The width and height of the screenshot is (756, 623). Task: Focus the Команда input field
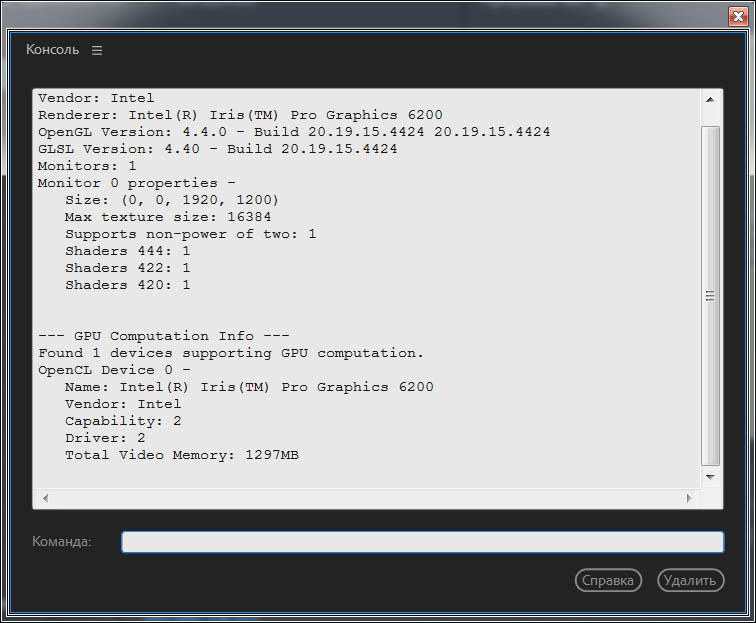422,542
